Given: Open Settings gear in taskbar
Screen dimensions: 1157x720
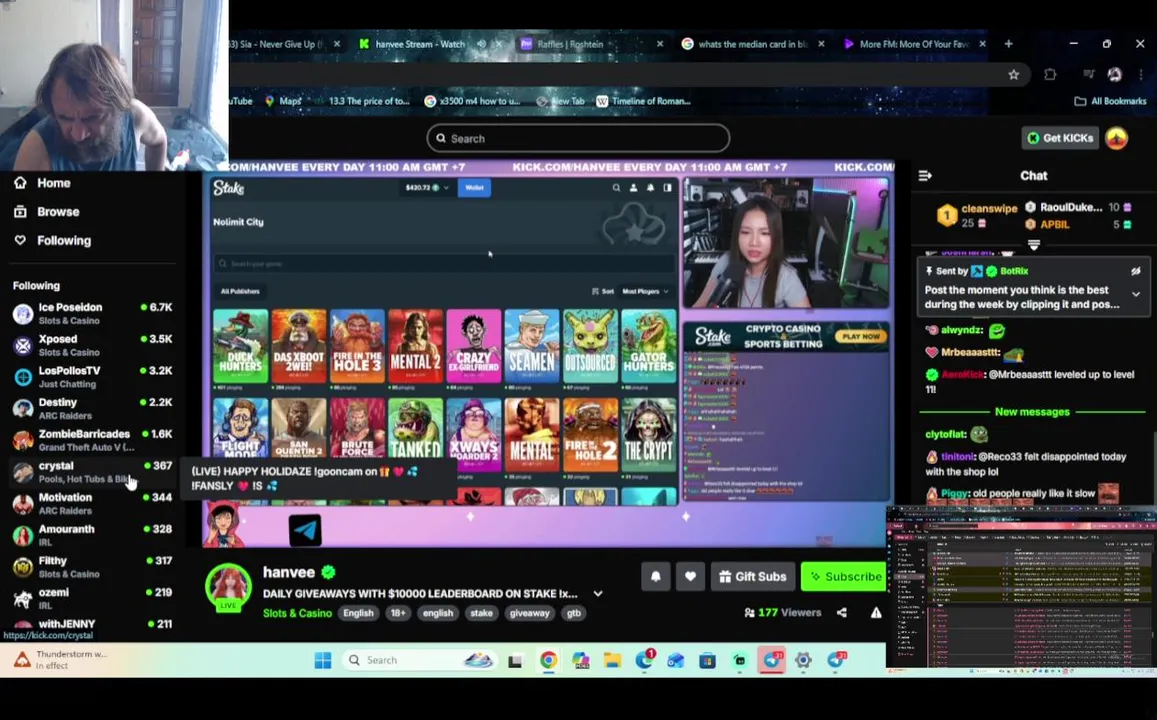Looking at the screenshot, I should coord(803,660).
